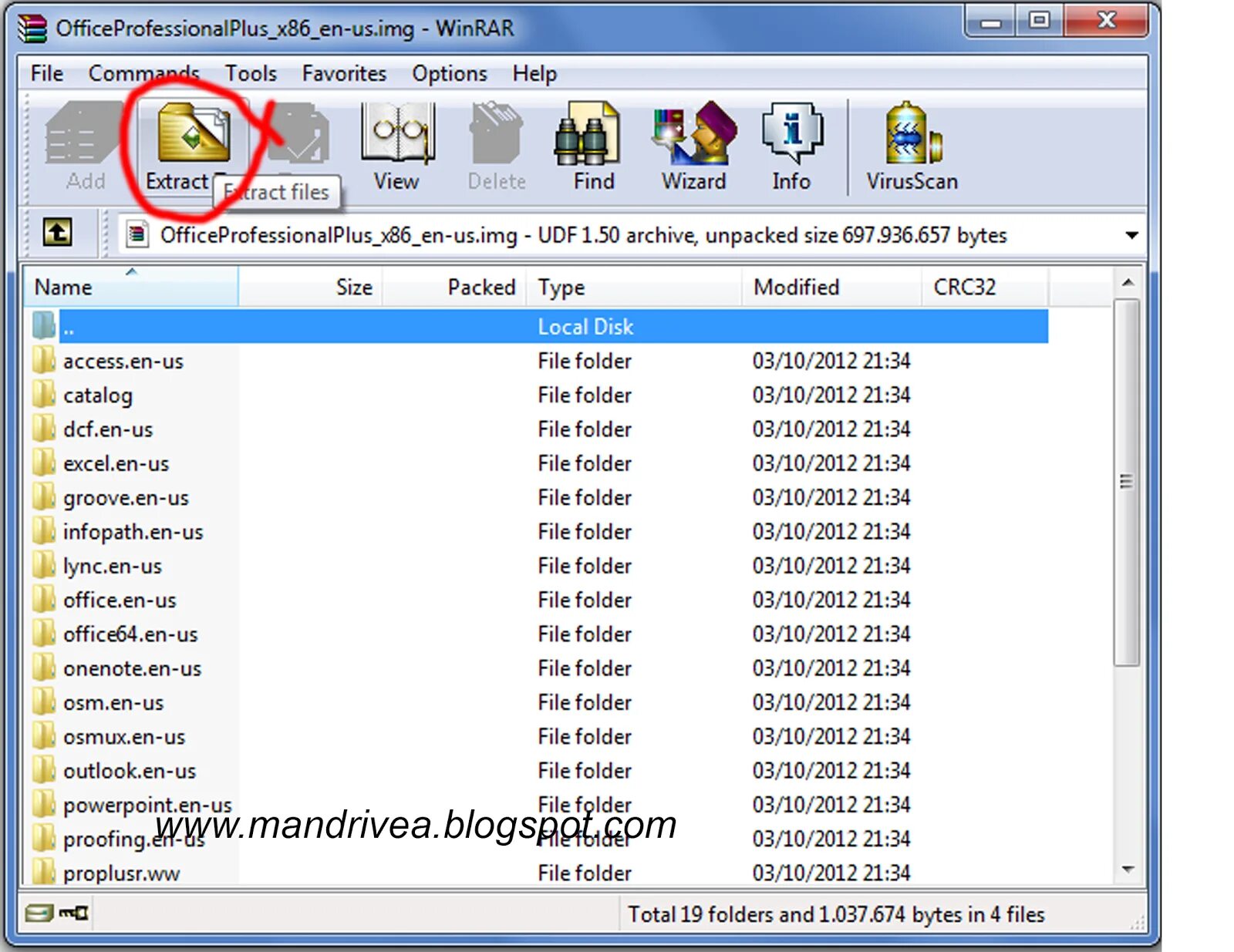The width and height of the screenshot is (1234, 952).
Task: Click the scrollbar up arrow
Action: point(1128,283)
